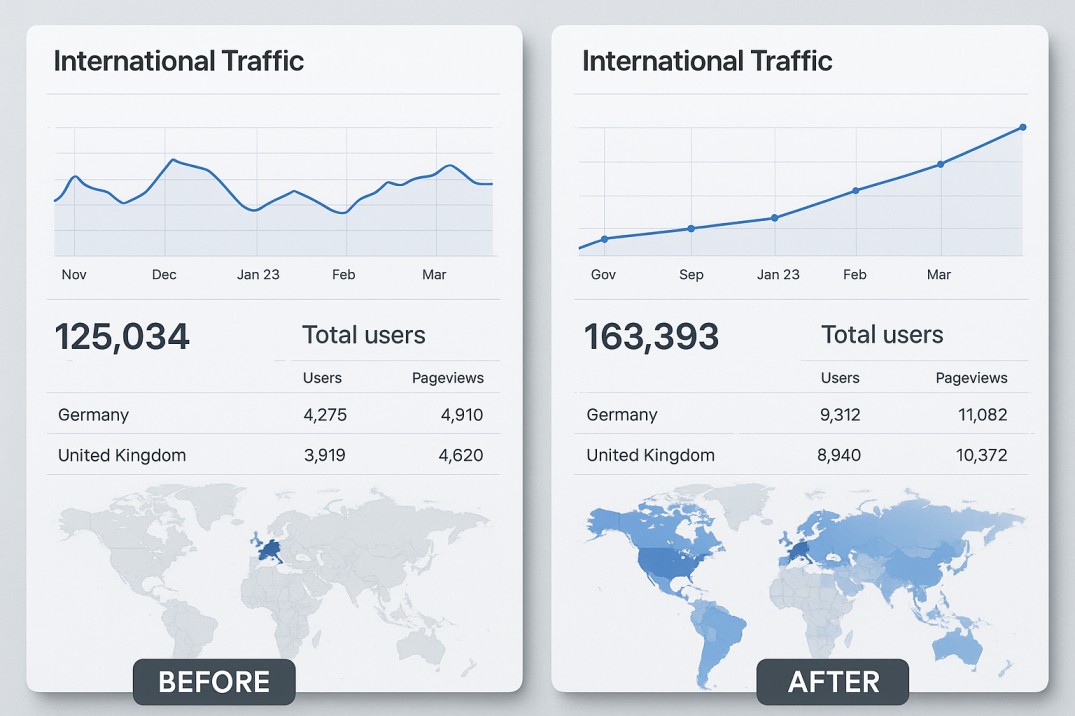Click the Germany pageviews value 11,082
This screenshot has height=716, width=1075.
[x=982, y=415]
